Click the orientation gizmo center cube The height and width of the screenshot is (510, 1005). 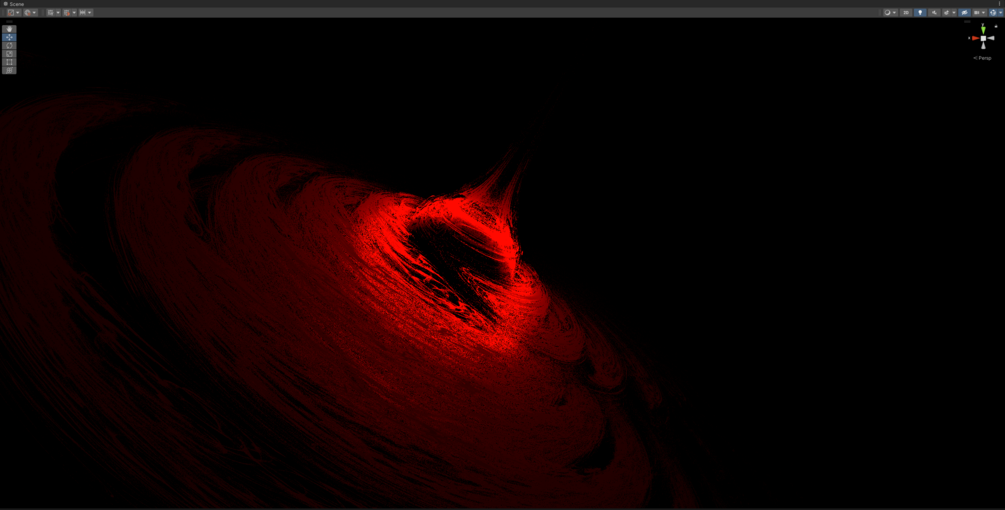coord(983,38)
